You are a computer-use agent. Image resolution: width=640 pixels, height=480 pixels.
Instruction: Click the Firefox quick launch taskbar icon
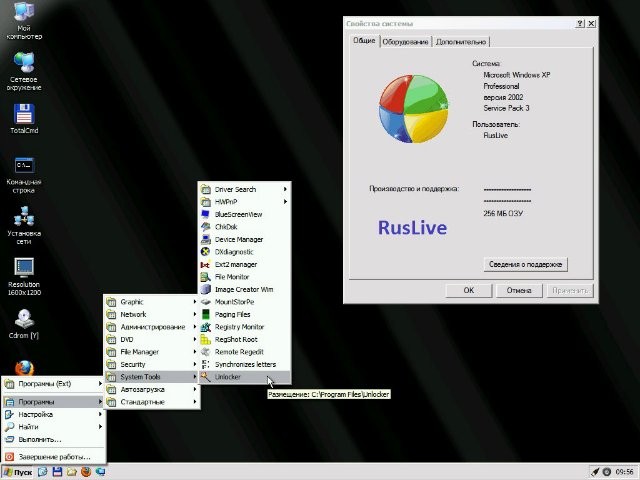tap(86, 472)
